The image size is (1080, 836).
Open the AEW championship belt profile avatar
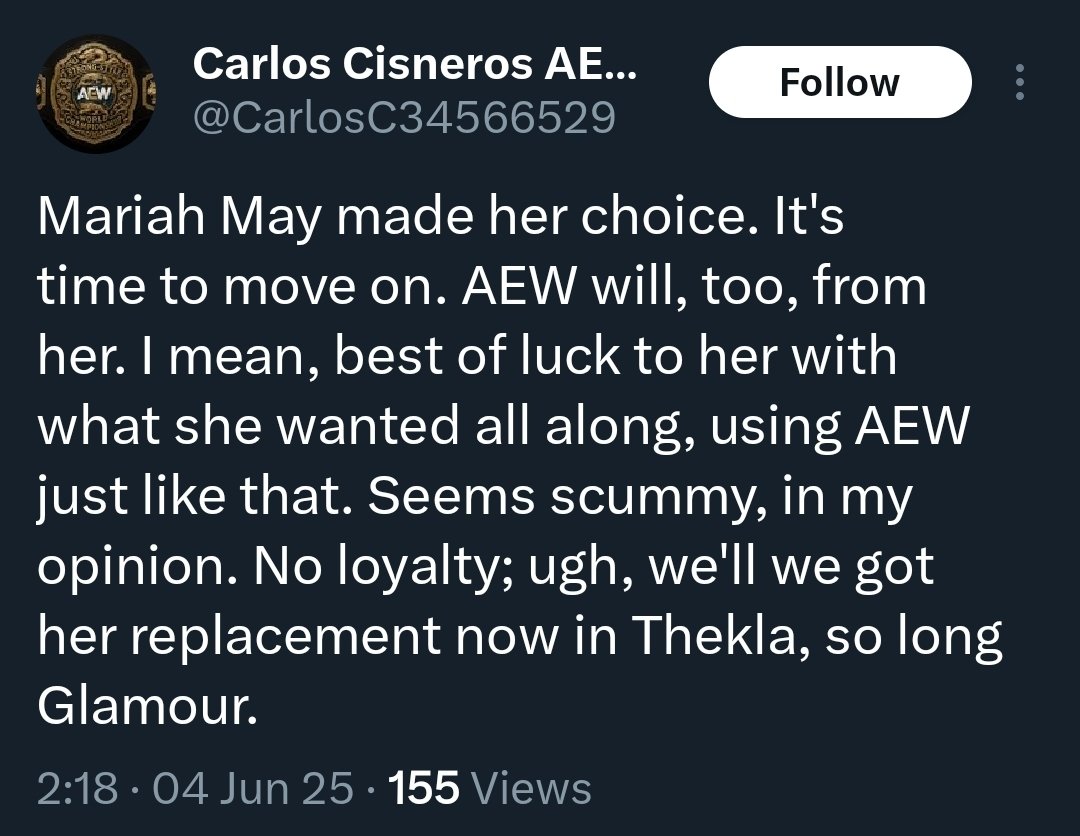point(96,93)
